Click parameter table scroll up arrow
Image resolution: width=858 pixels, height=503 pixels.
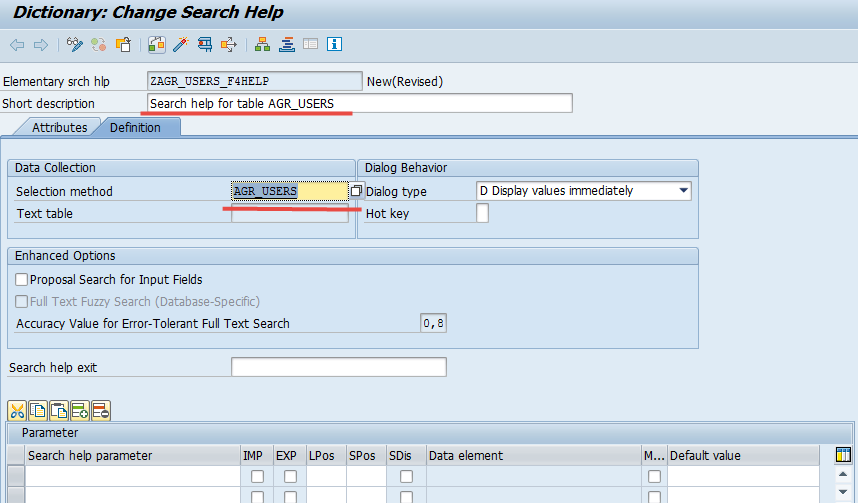[x=843, y=474]
